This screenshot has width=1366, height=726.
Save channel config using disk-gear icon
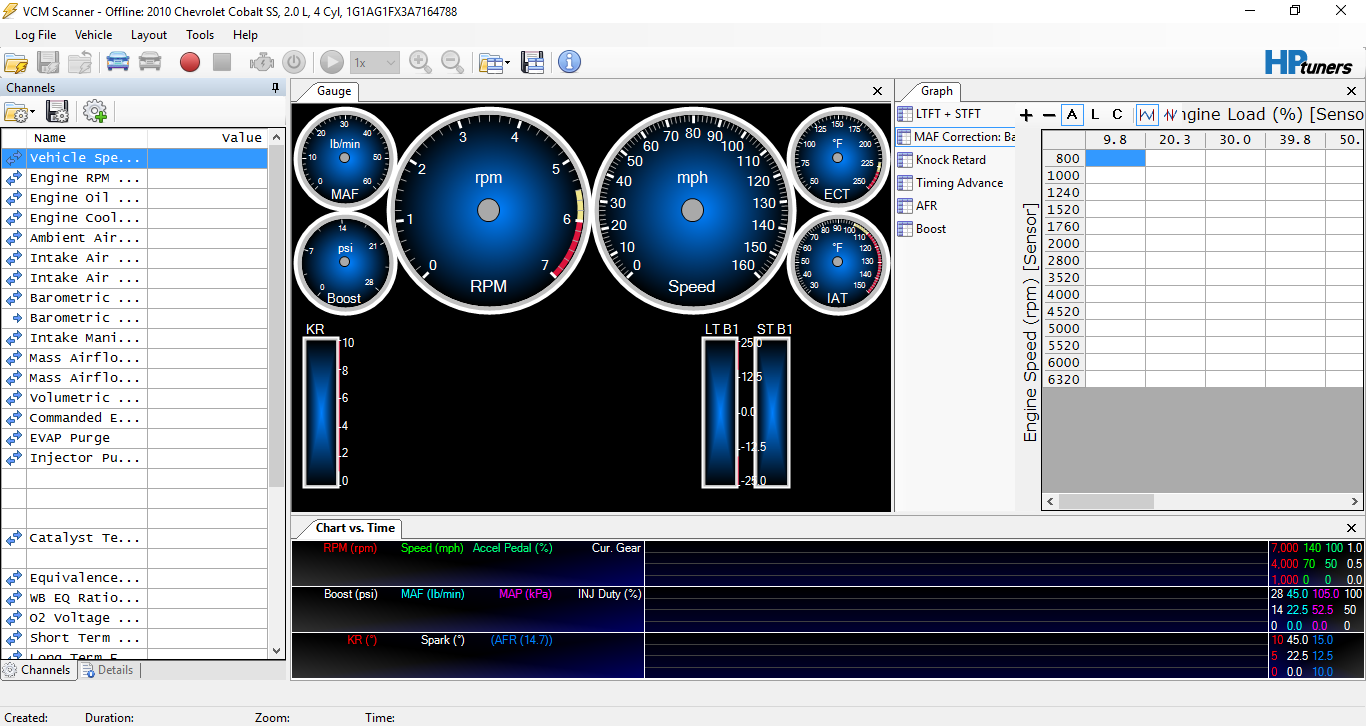click(58, 111)
